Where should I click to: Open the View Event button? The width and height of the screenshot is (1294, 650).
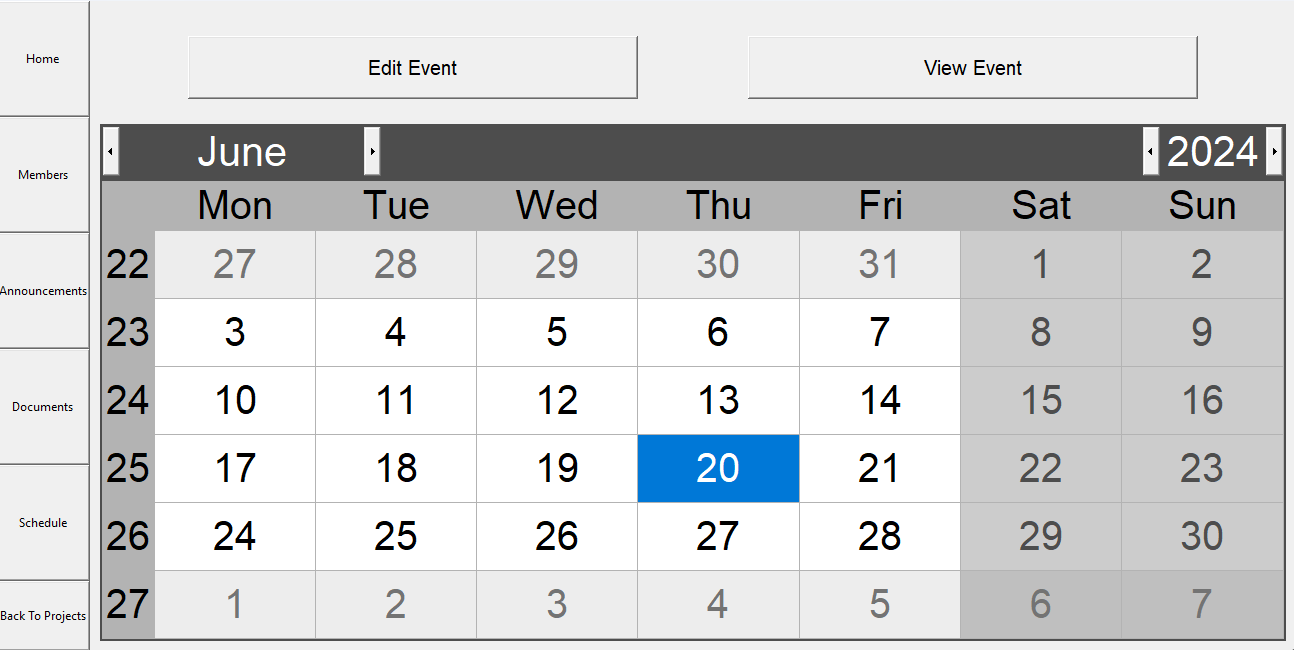(x=972, y=68)
